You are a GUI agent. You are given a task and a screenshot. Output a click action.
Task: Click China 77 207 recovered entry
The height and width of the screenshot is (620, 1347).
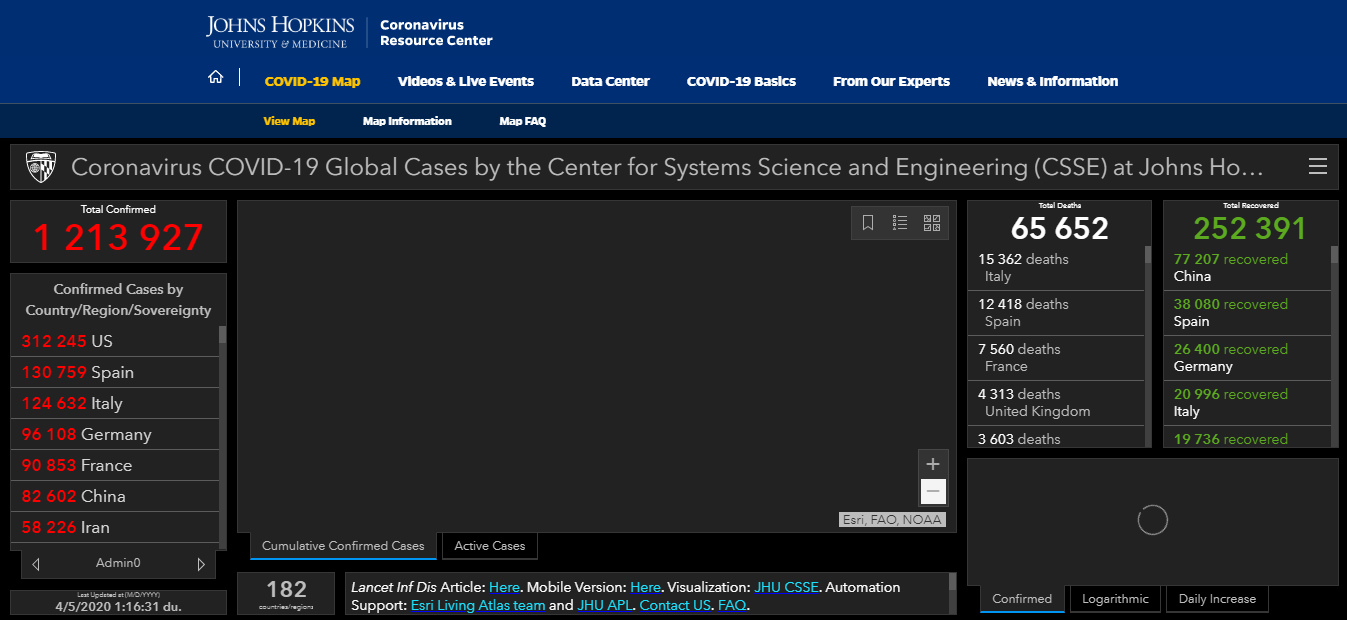click(1247, 268)
